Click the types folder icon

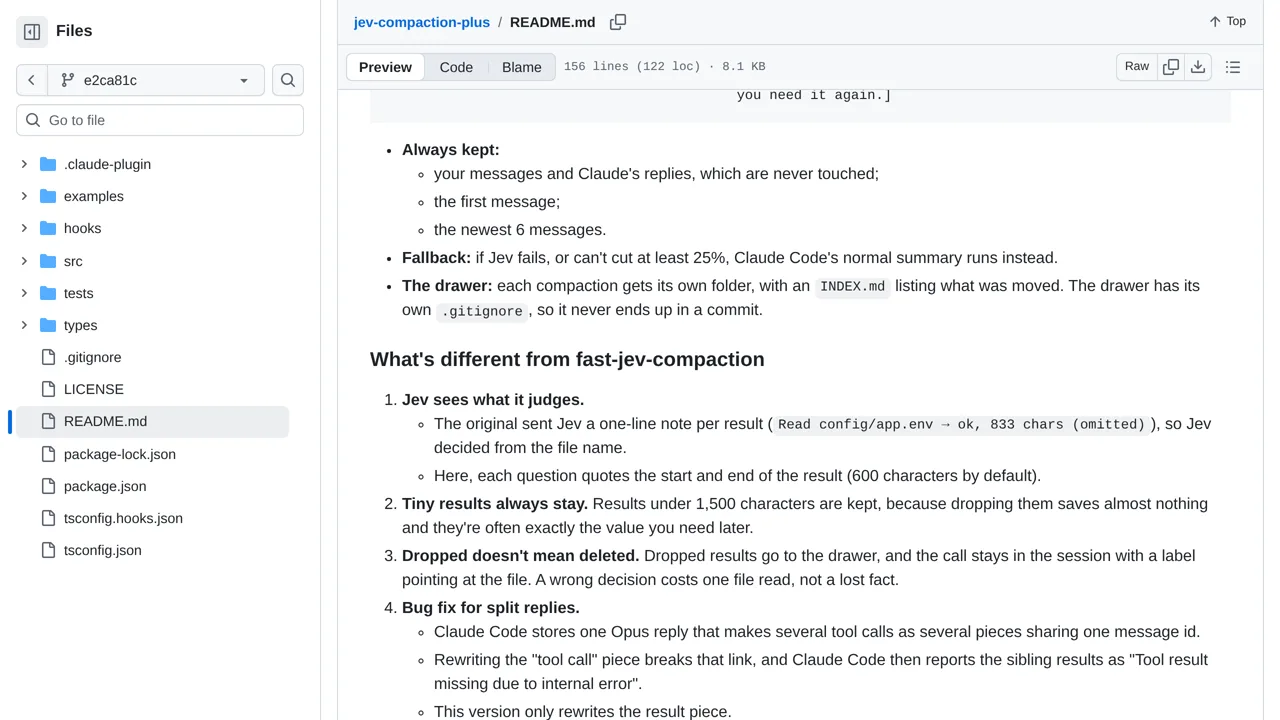[48, 325]
